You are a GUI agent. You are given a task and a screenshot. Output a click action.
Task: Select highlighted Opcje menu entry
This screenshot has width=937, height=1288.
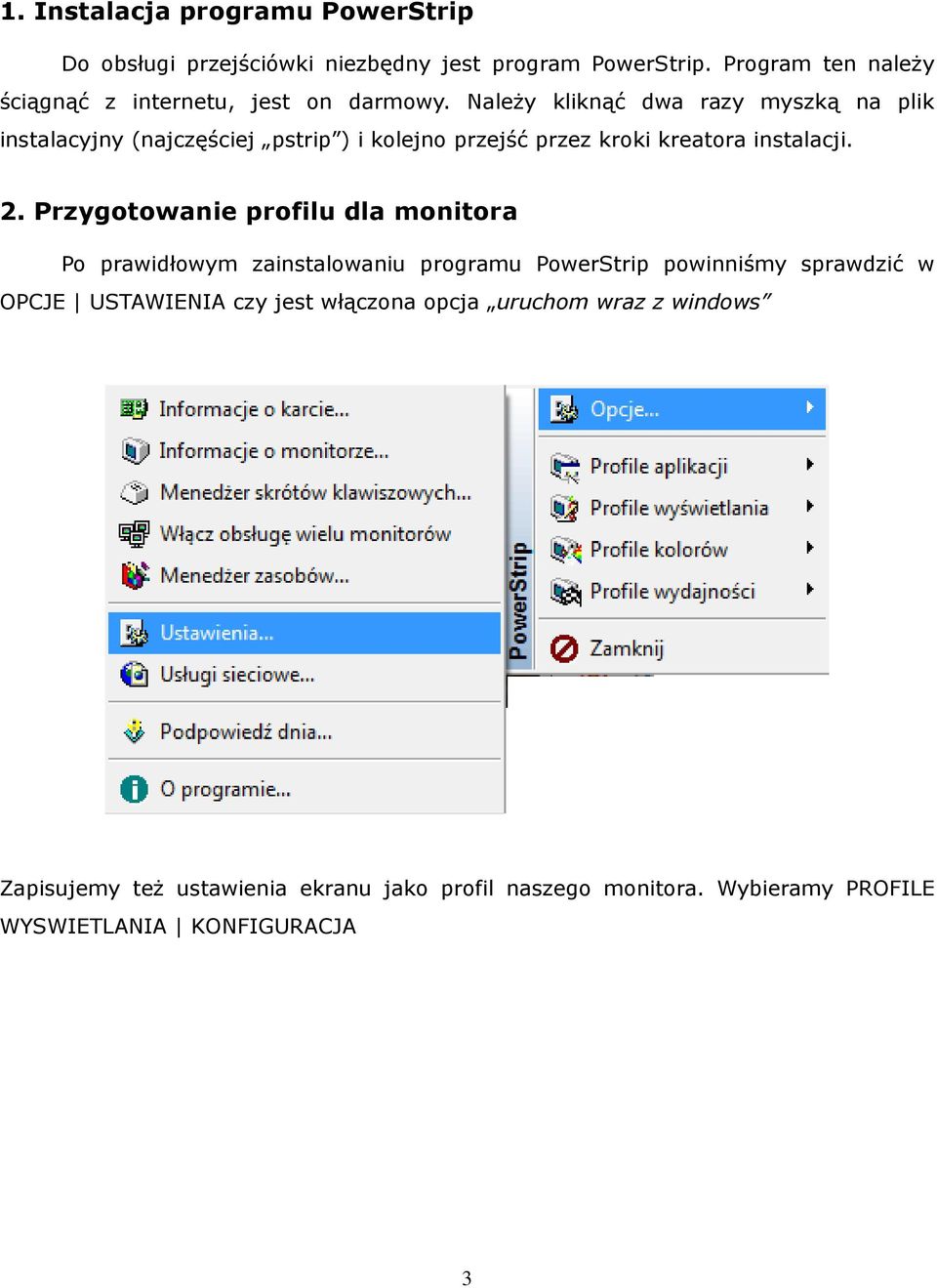[x=682, y=409]
